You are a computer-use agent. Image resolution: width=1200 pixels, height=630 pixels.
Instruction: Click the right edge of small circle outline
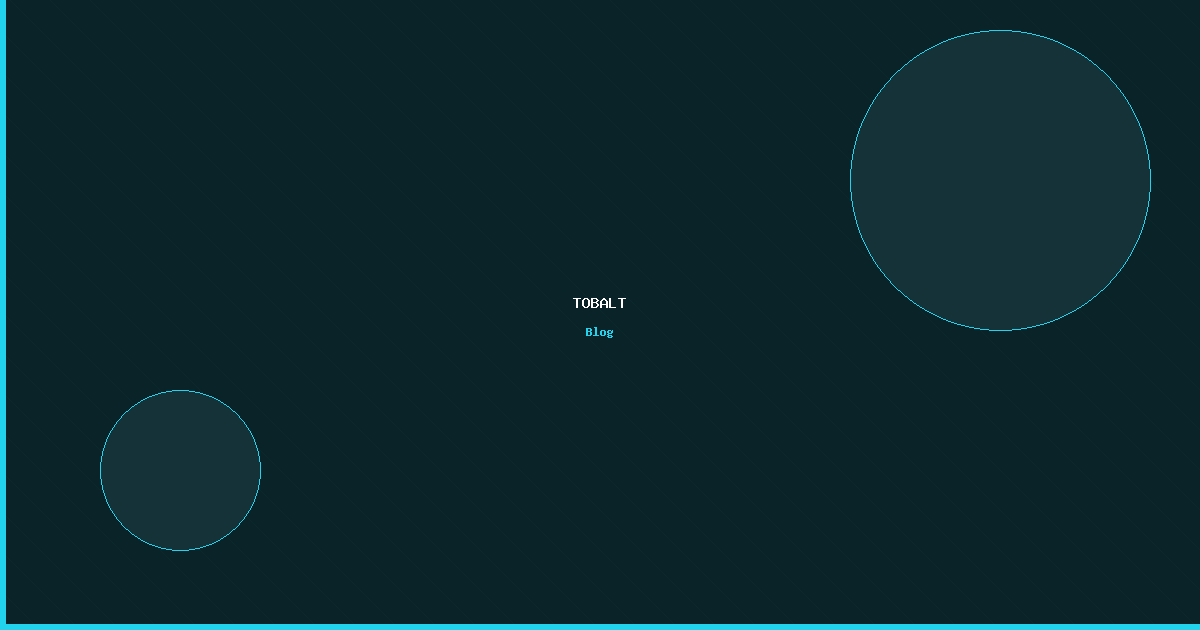click(x=260, y=470)
